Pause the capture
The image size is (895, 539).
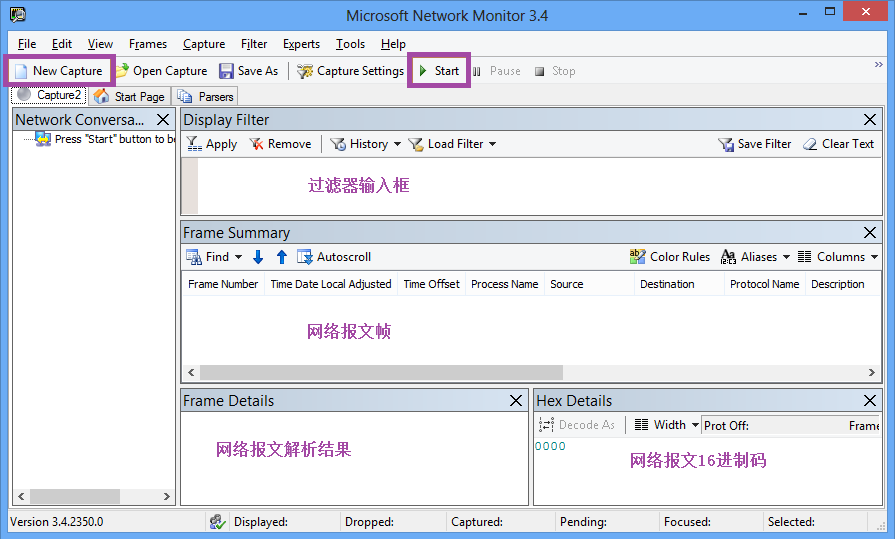[497, 71]
